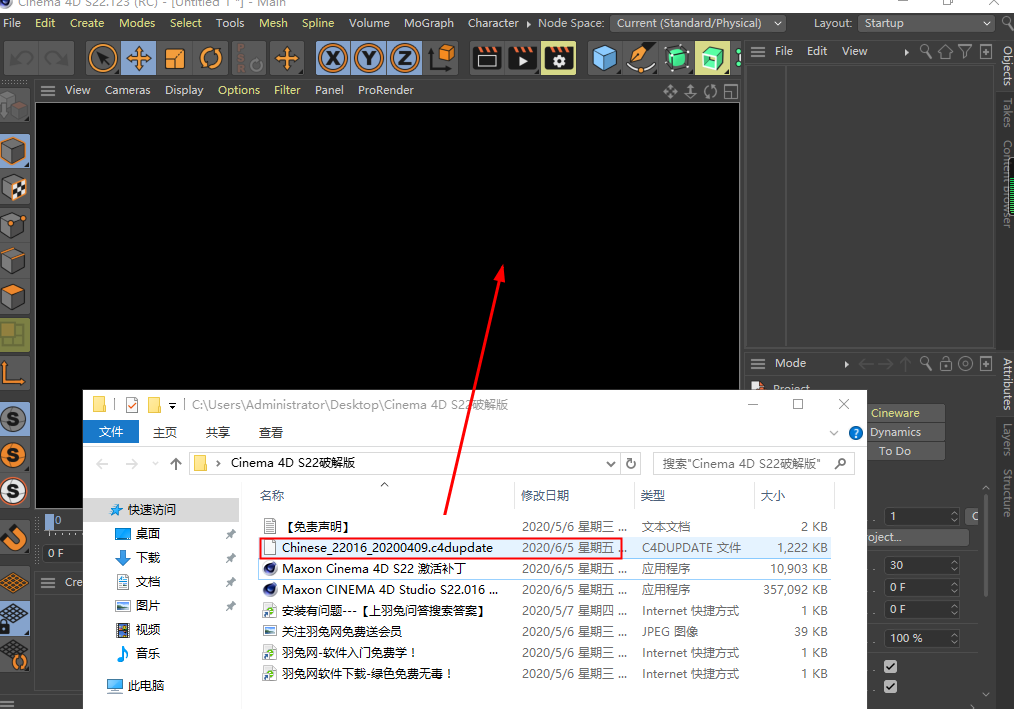Screen dimensions: 1014x709
Task: Select the Rotate tool
Action: point(210,58)
